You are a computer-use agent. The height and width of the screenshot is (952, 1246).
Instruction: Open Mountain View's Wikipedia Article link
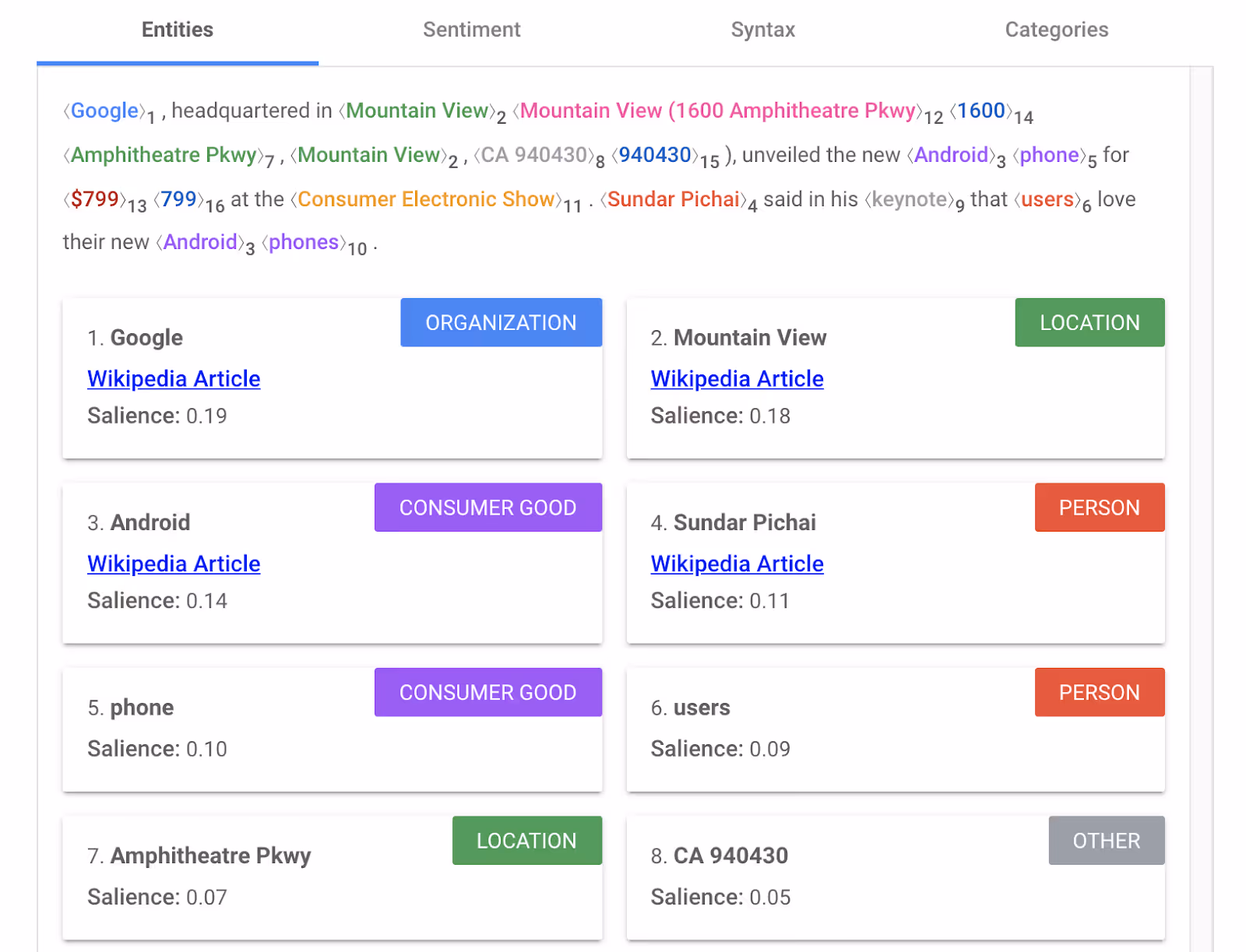tap(737, 378)
